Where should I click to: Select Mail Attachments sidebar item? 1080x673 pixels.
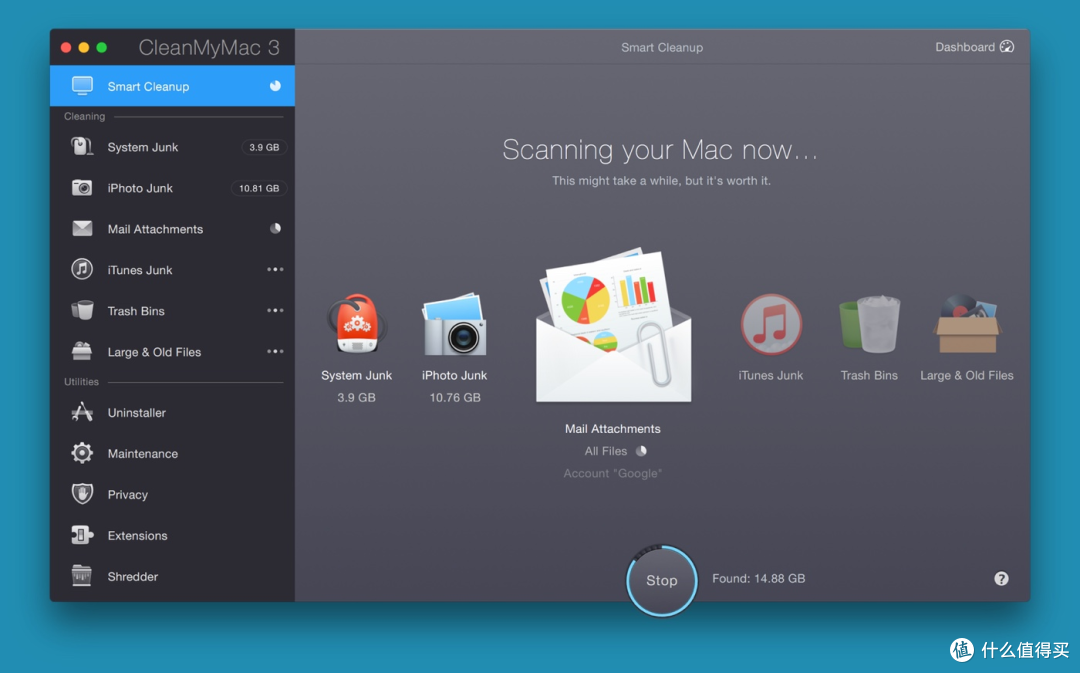pyautogui.click(x=172, y=229)
